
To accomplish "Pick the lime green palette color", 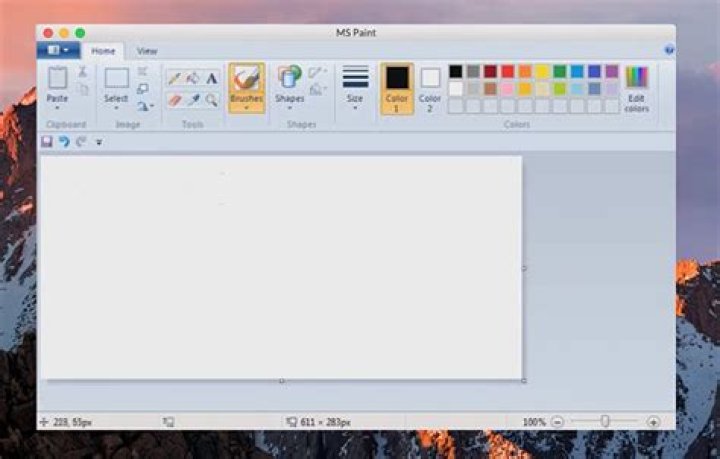I will coord(559,89).
